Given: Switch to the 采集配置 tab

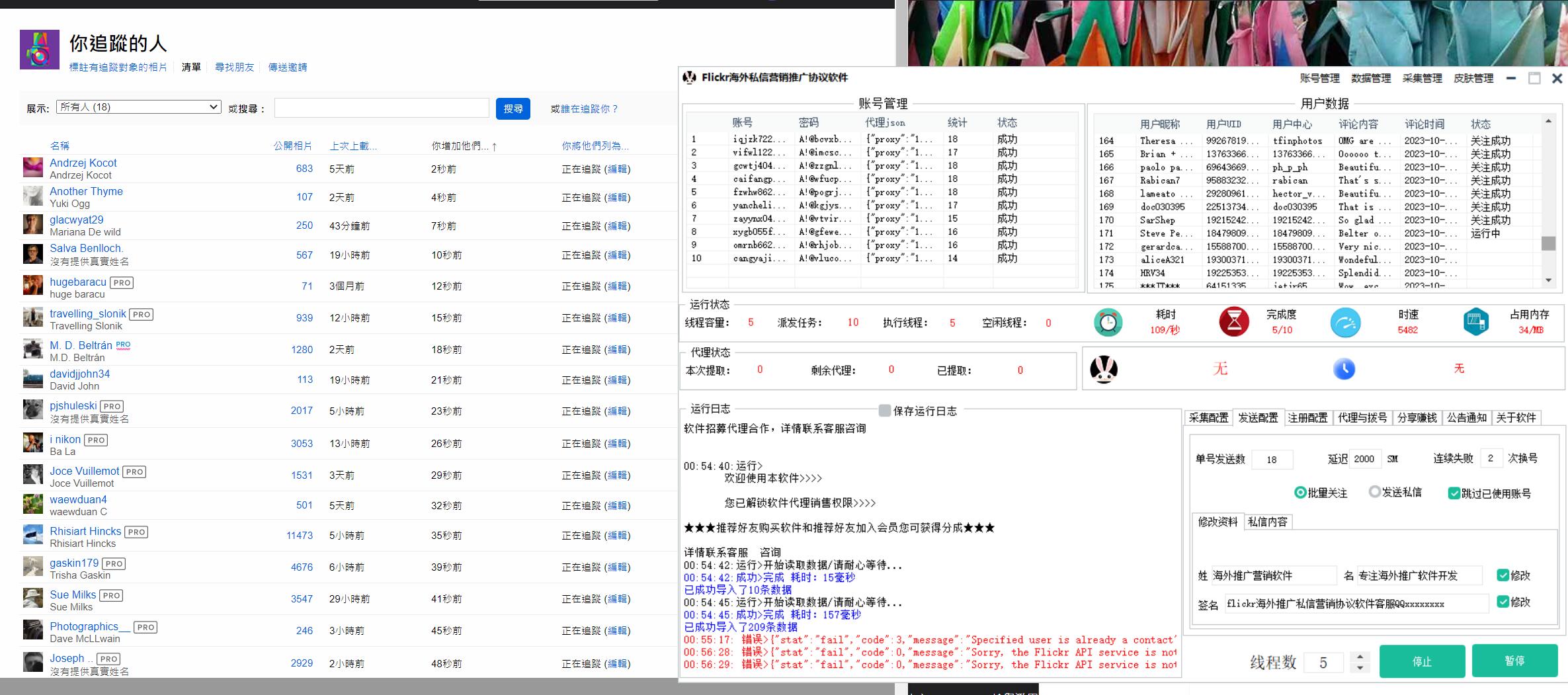Looking at the screenshot, I should pos(1208,418).
